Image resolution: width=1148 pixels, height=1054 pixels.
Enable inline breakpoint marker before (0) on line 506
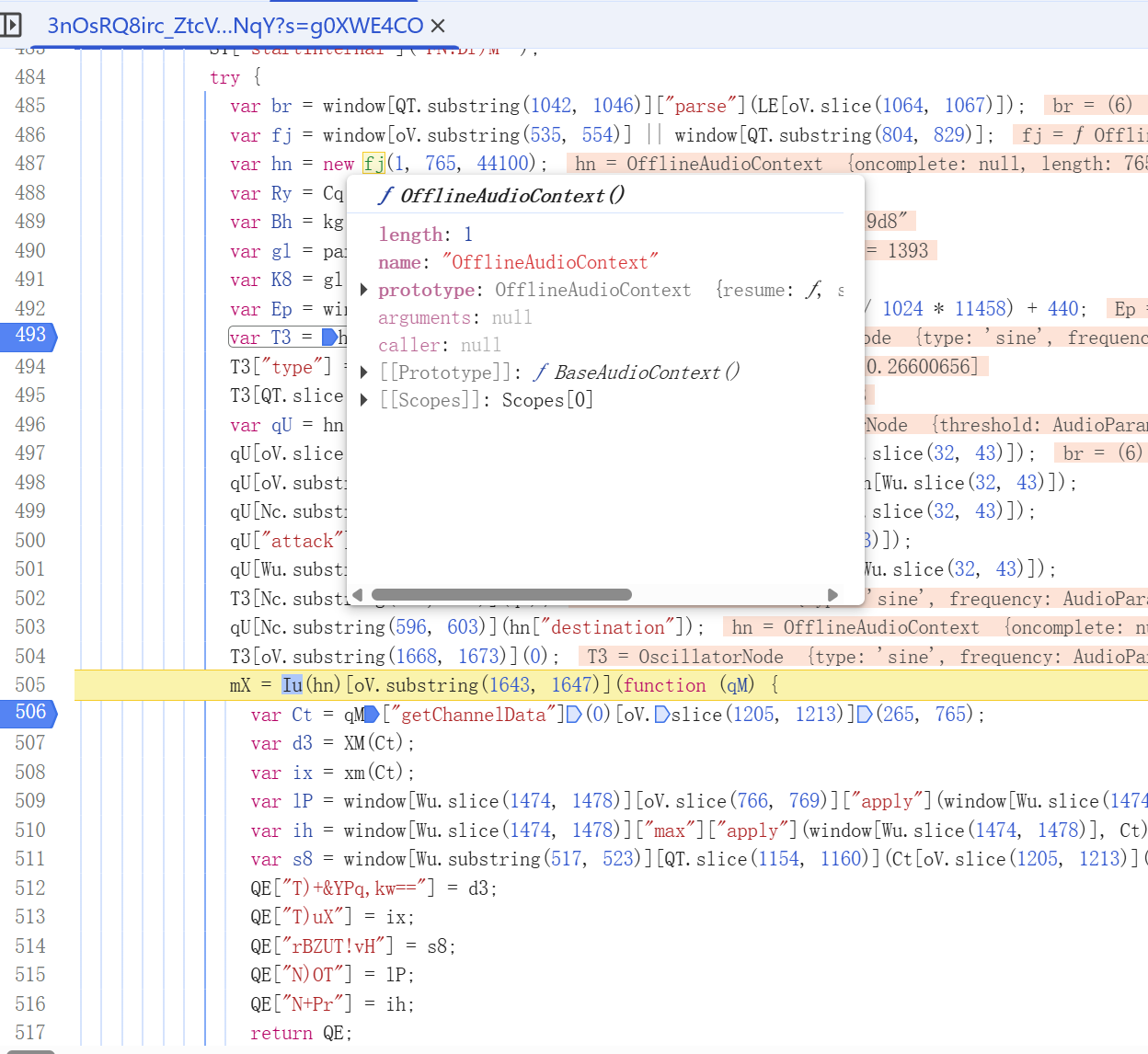click(x=574, y=715)
